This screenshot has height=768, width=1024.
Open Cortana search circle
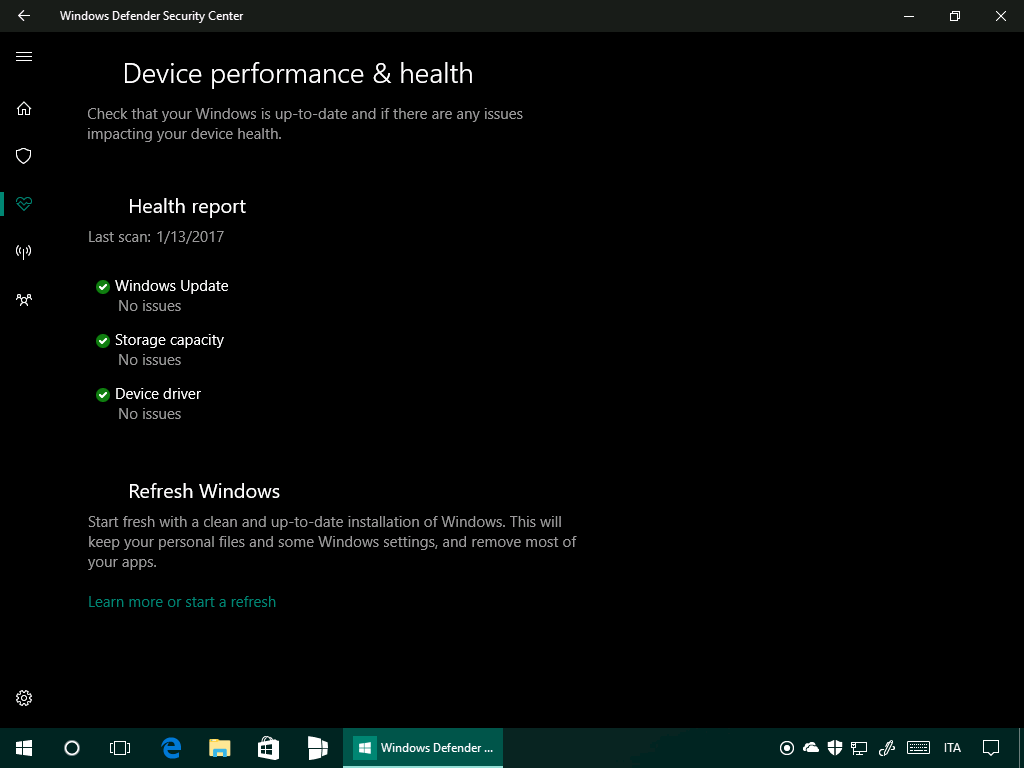point(72,748)
